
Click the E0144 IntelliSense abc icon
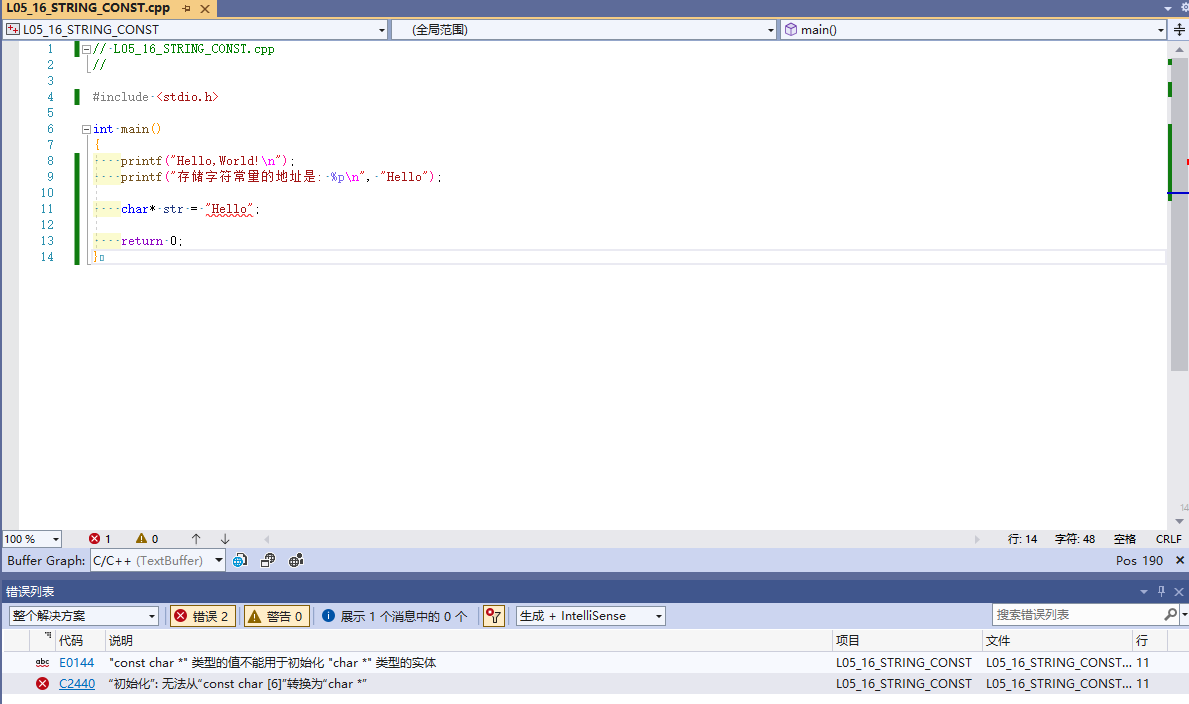(x=42, y=663)
